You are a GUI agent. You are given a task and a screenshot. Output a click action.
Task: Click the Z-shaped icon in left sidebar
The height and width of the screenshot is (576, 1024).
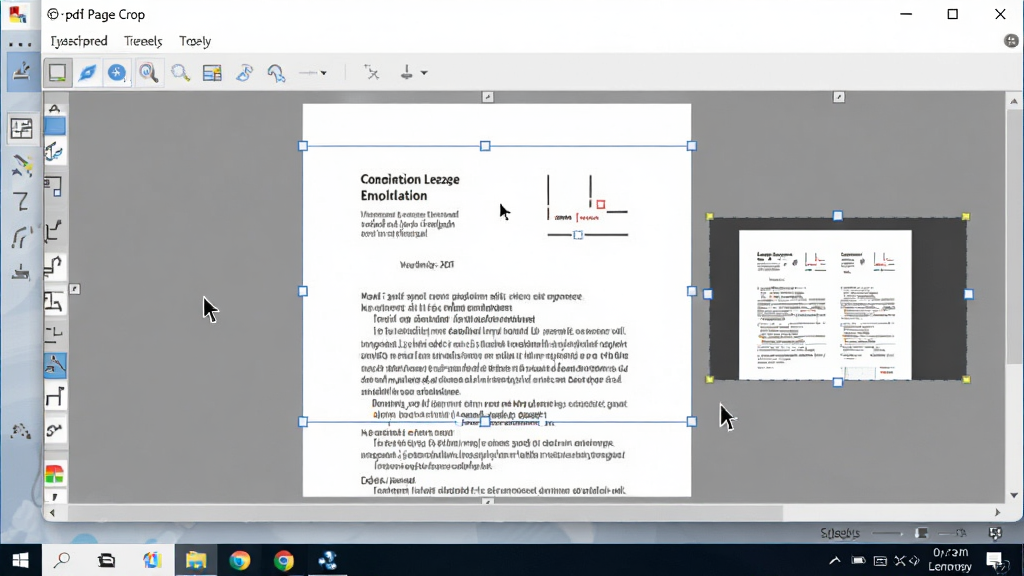[22, 201]
